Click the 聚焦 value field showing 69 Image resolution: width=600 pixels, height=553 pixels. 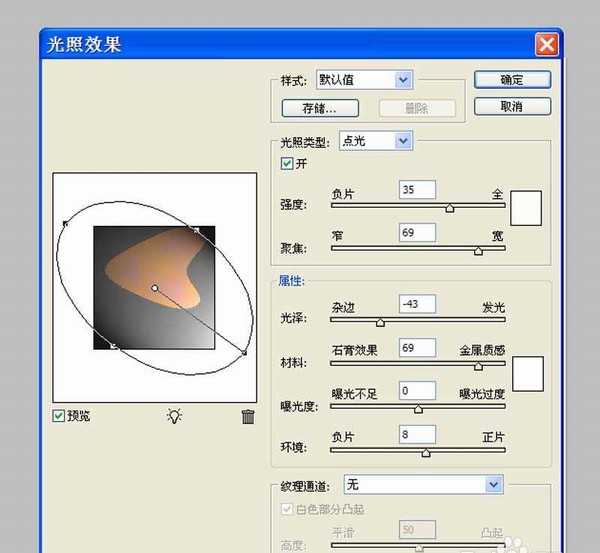pyautogui.click(x=417, y=233)
